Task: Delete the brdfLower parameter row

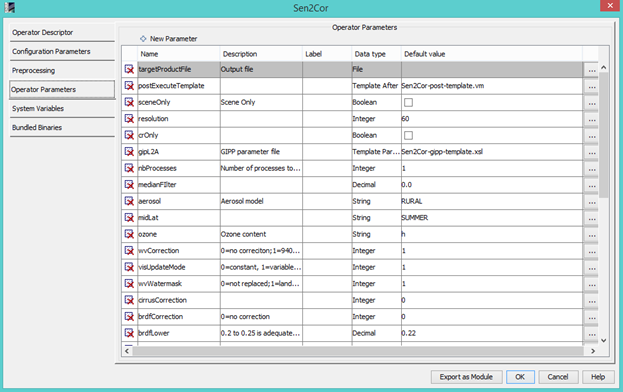Action: pyautogui.click(x=129, y=333)
